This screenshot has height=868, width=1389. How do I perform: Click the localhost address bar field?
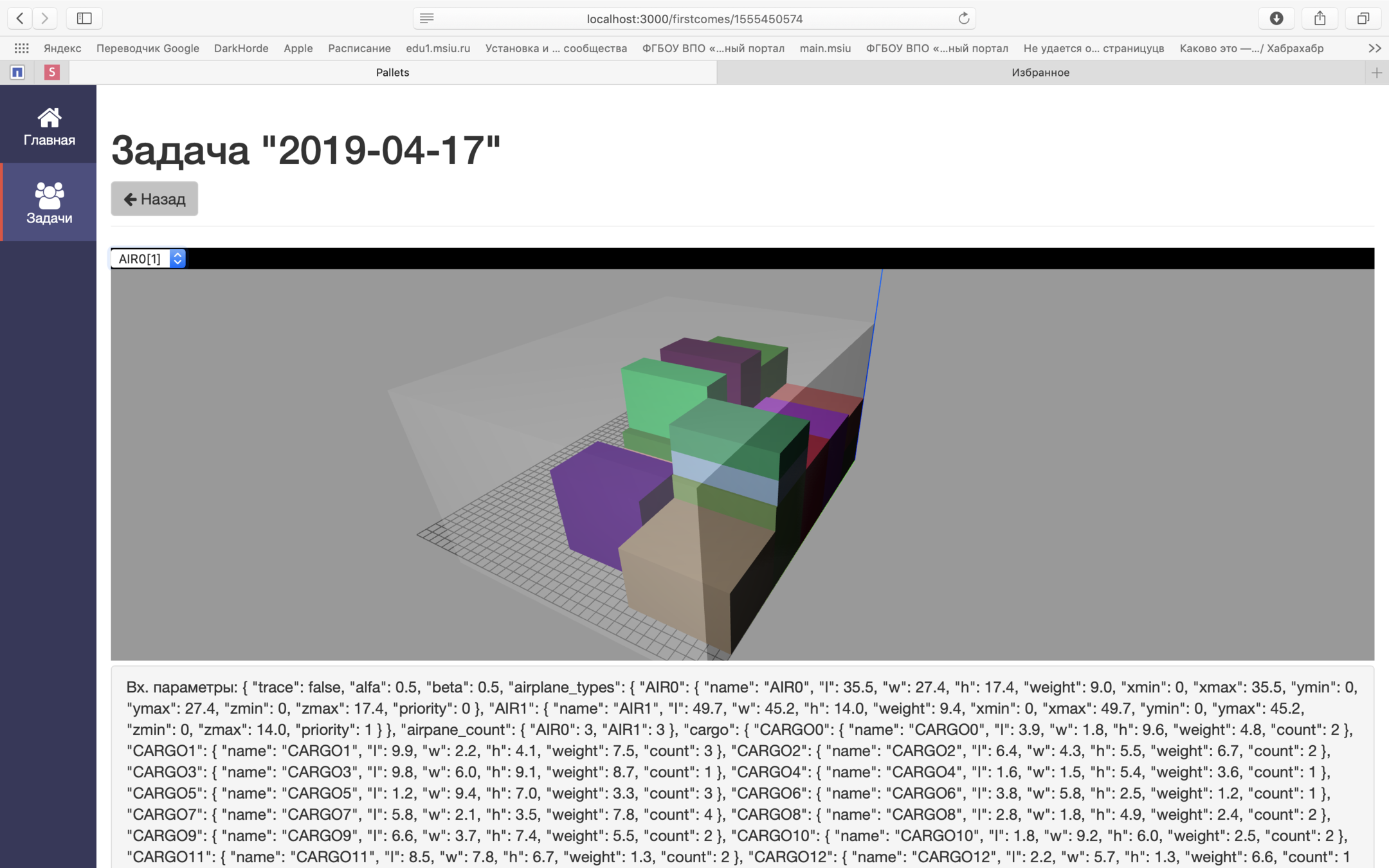tap(694, 19)
